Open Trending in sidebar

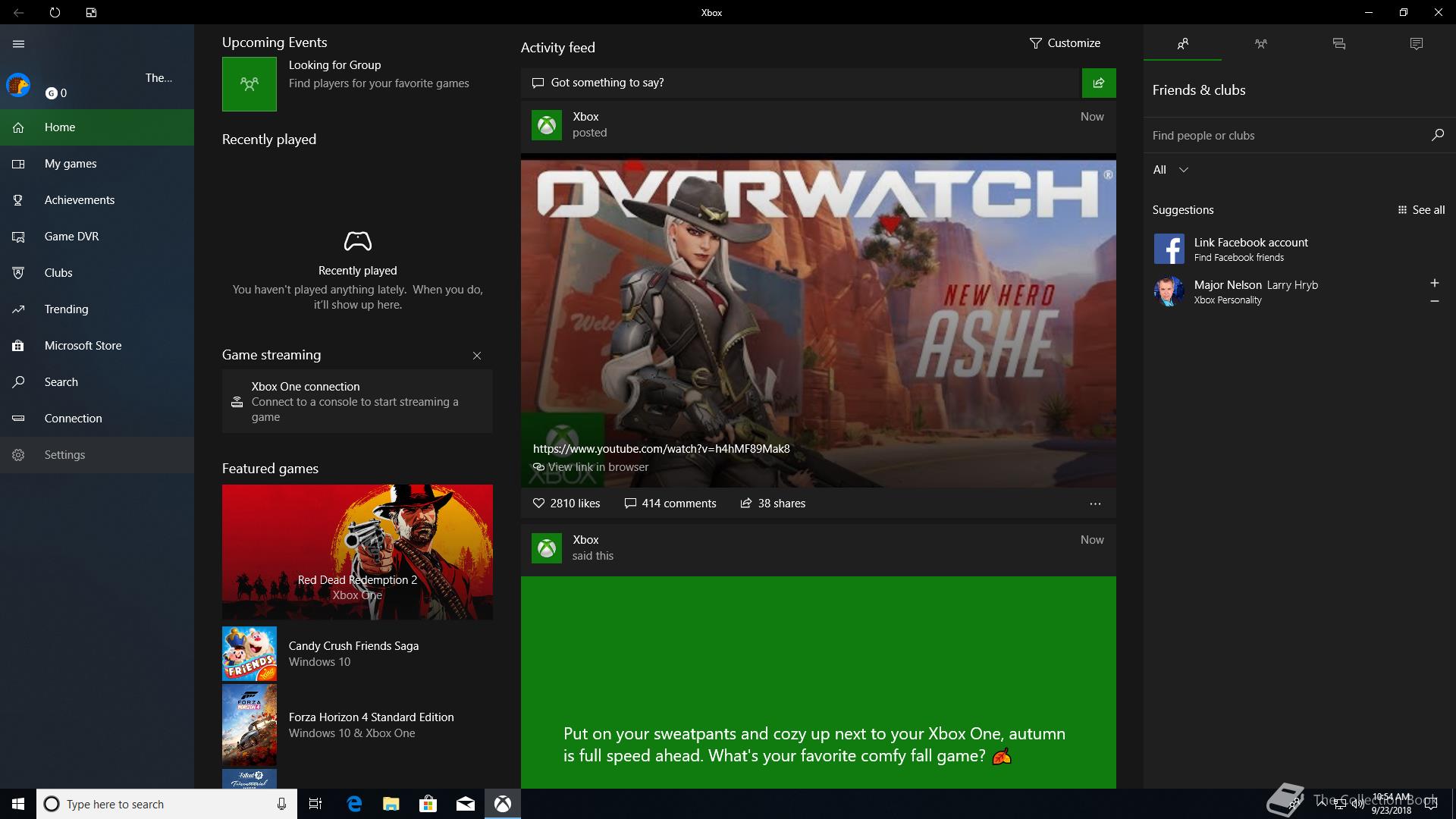click(97, 309)
